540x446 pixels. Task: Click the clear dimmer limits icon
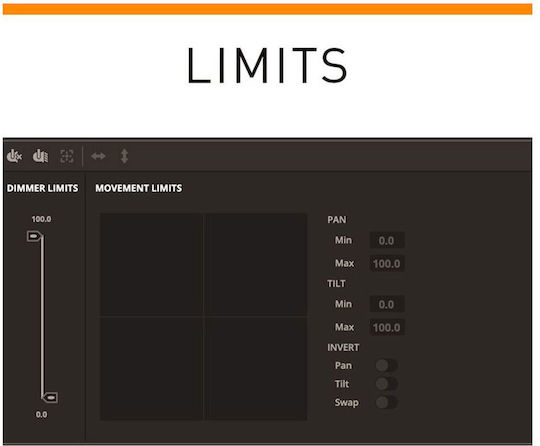[14, 156]
